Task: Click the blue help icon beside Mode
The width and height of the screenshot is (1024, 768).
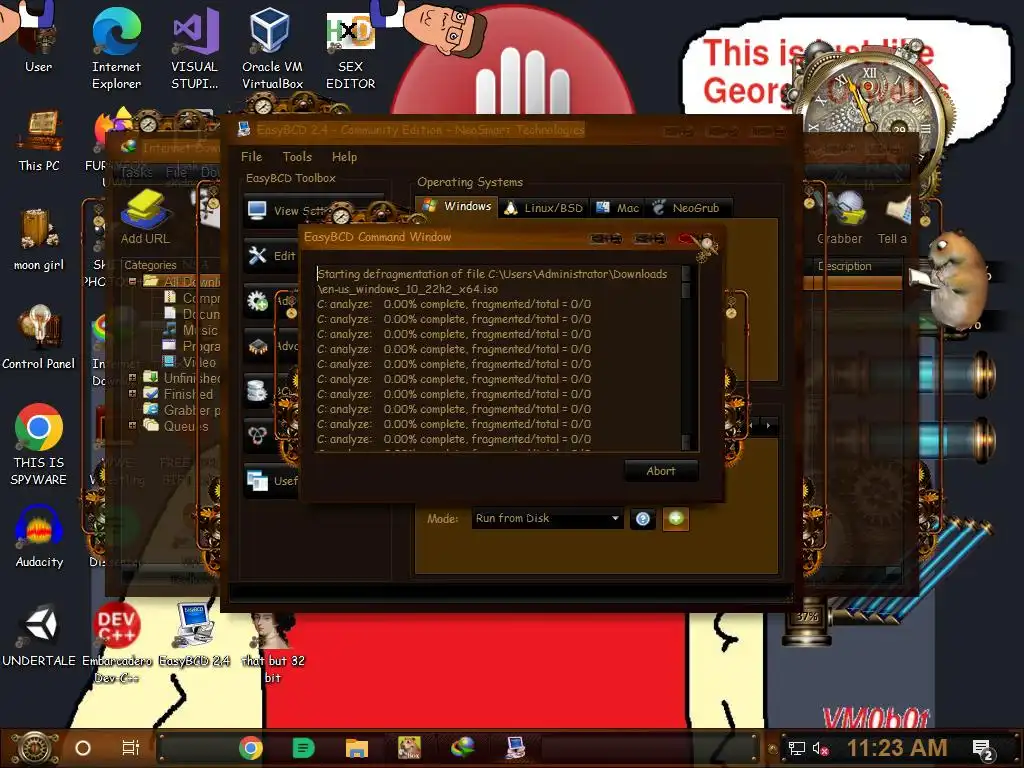Action: (643, 519)
